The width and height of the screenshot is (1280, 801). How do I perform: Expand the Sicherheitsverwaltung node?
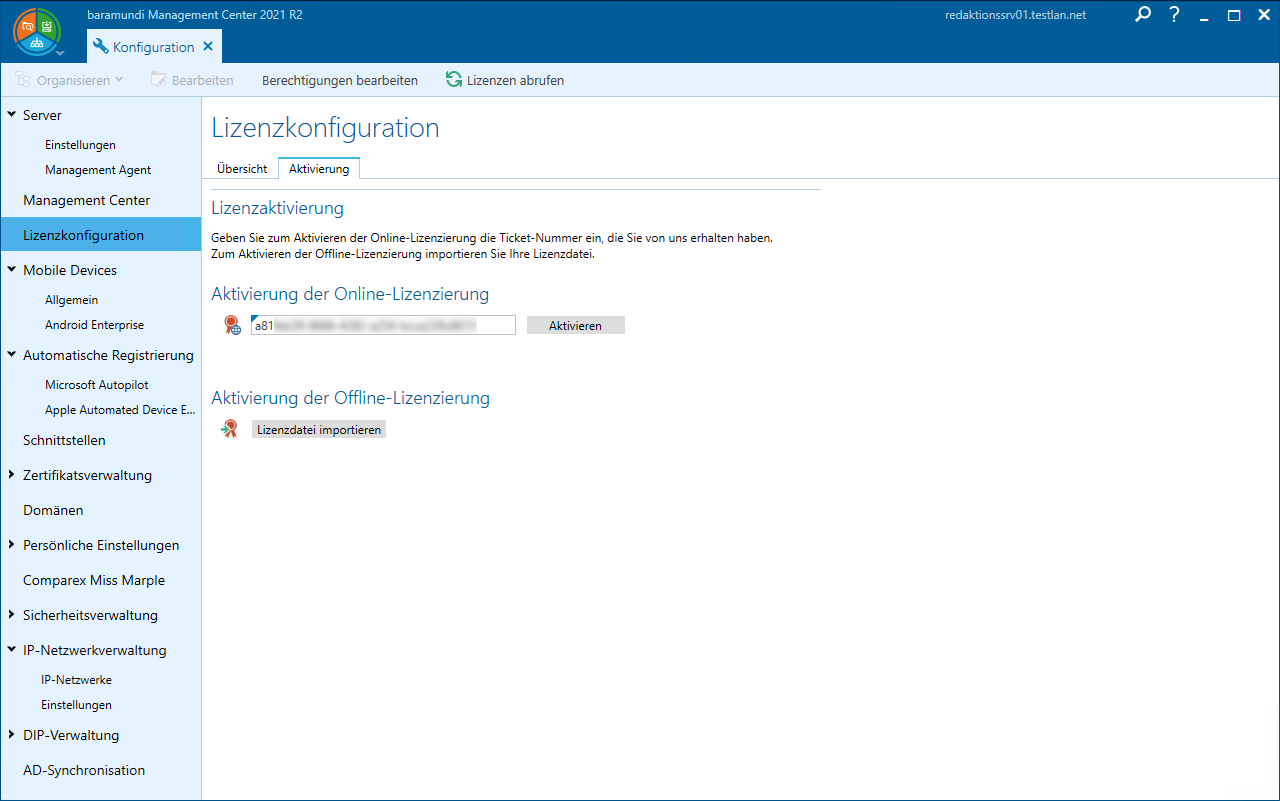(x=11, y=615)
